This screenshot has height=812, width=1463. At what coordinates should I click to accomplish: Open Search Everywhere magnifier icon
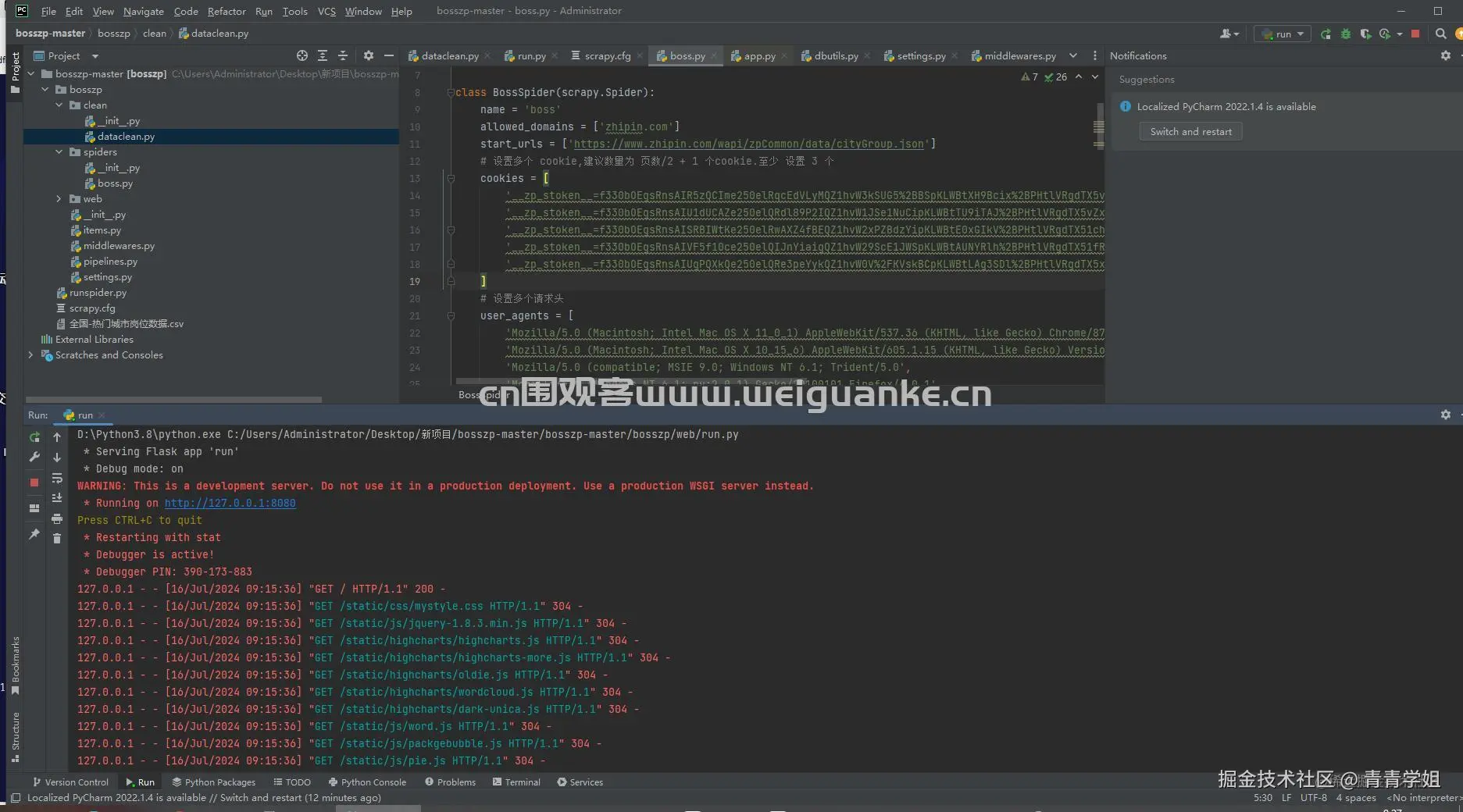coord(1441,34)
